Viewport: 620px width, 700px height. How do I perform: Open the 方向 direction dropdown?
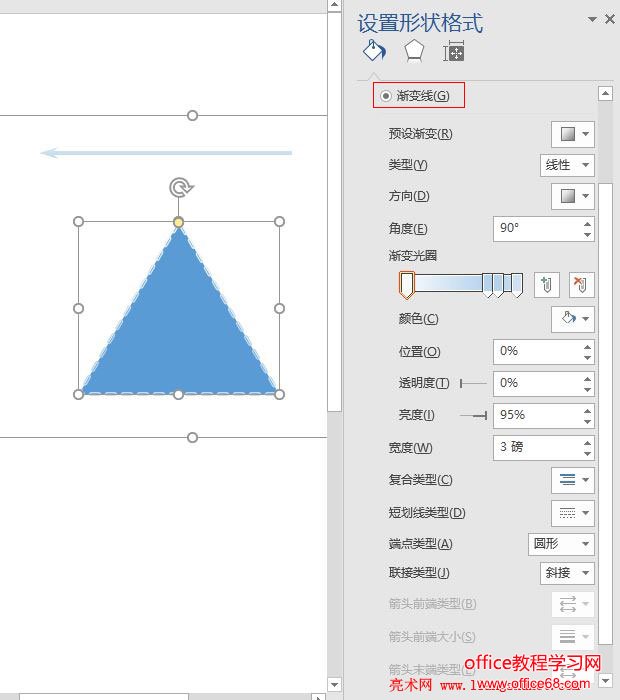[573, 196]
